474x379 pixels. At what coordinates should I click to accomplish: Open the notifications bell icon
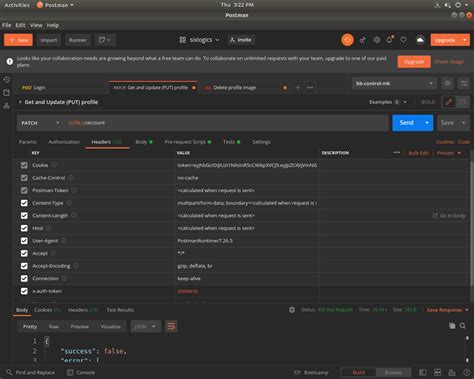click(x=390, y=40)
